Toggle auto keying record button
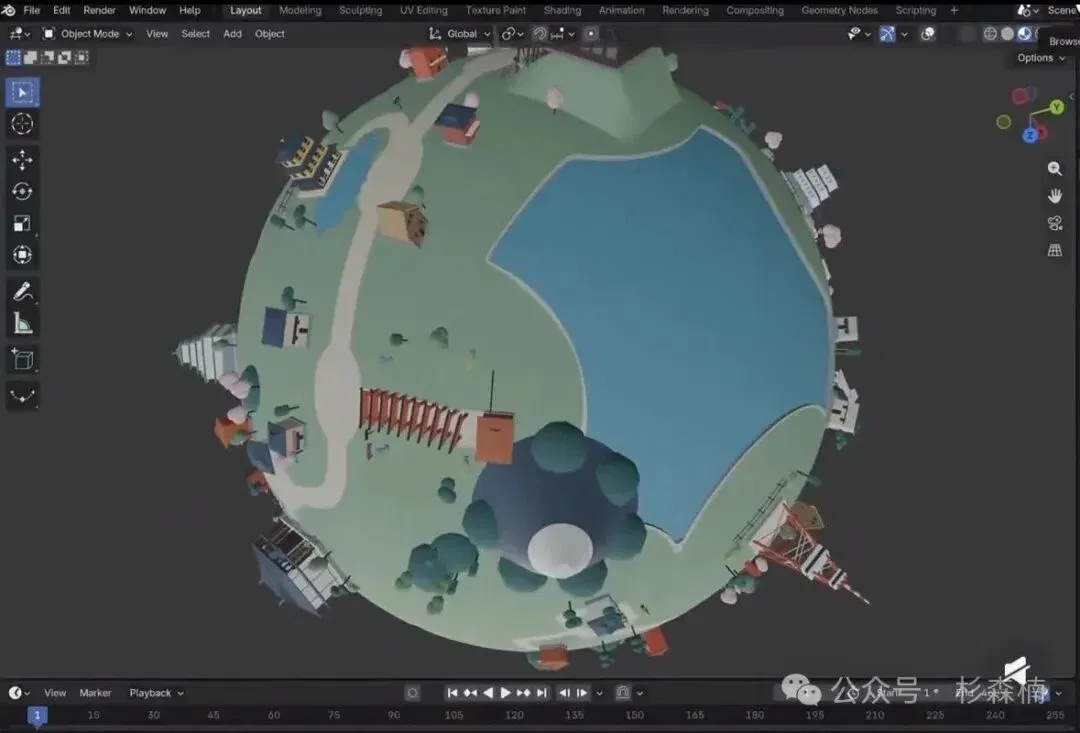This screenshot has width=1080, height=733. click(412, 693)
